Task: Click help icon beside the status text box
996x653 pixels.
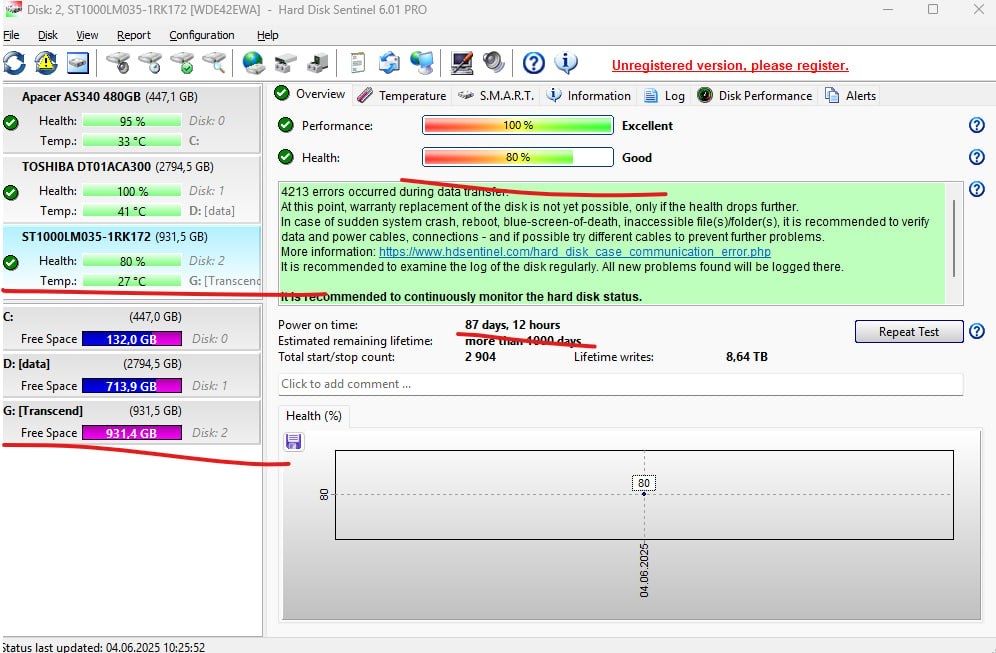Action: pyautogui.click(x=976, y=189)
